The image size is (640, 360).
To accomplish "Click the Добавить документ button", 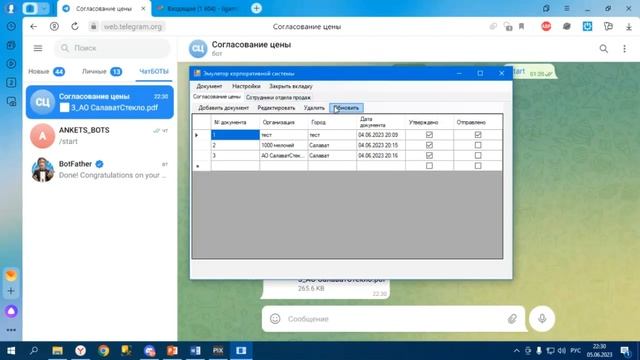I will [x=223, y=108].
